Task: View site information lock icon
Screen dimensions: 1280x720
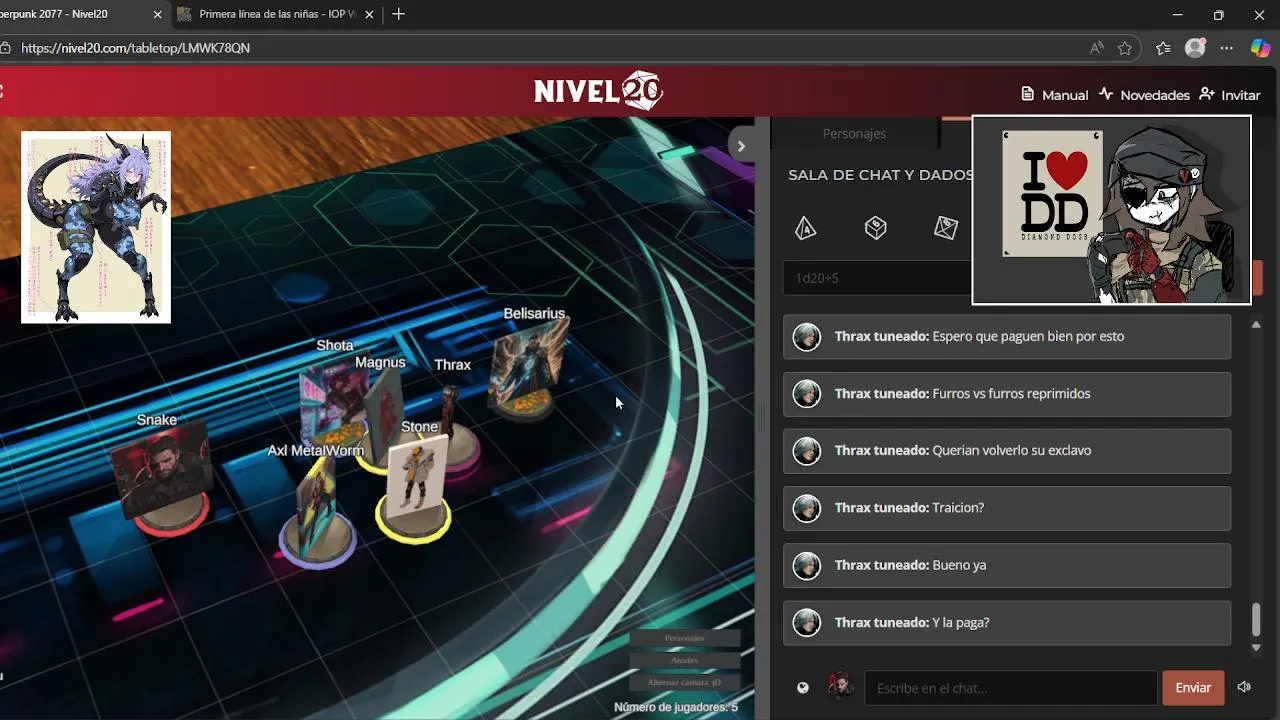Action: point(6,48)
